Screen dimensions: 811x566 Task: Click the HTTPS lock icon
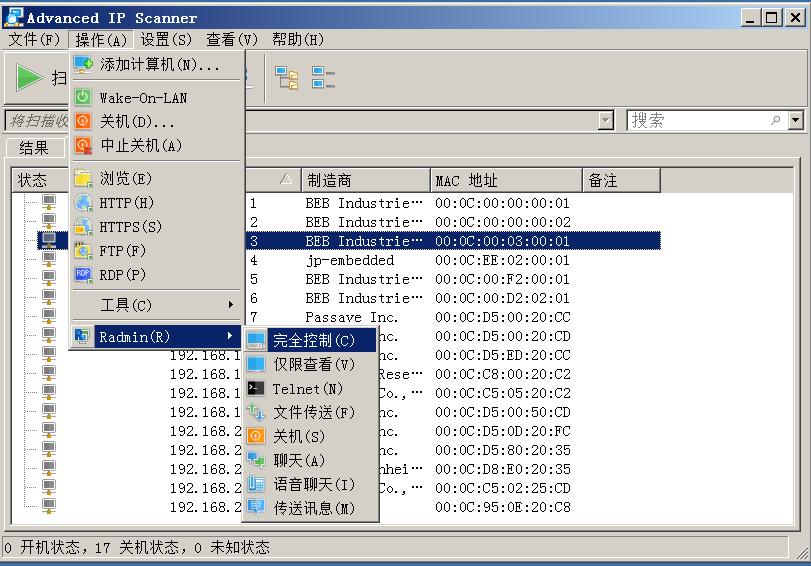83,227
